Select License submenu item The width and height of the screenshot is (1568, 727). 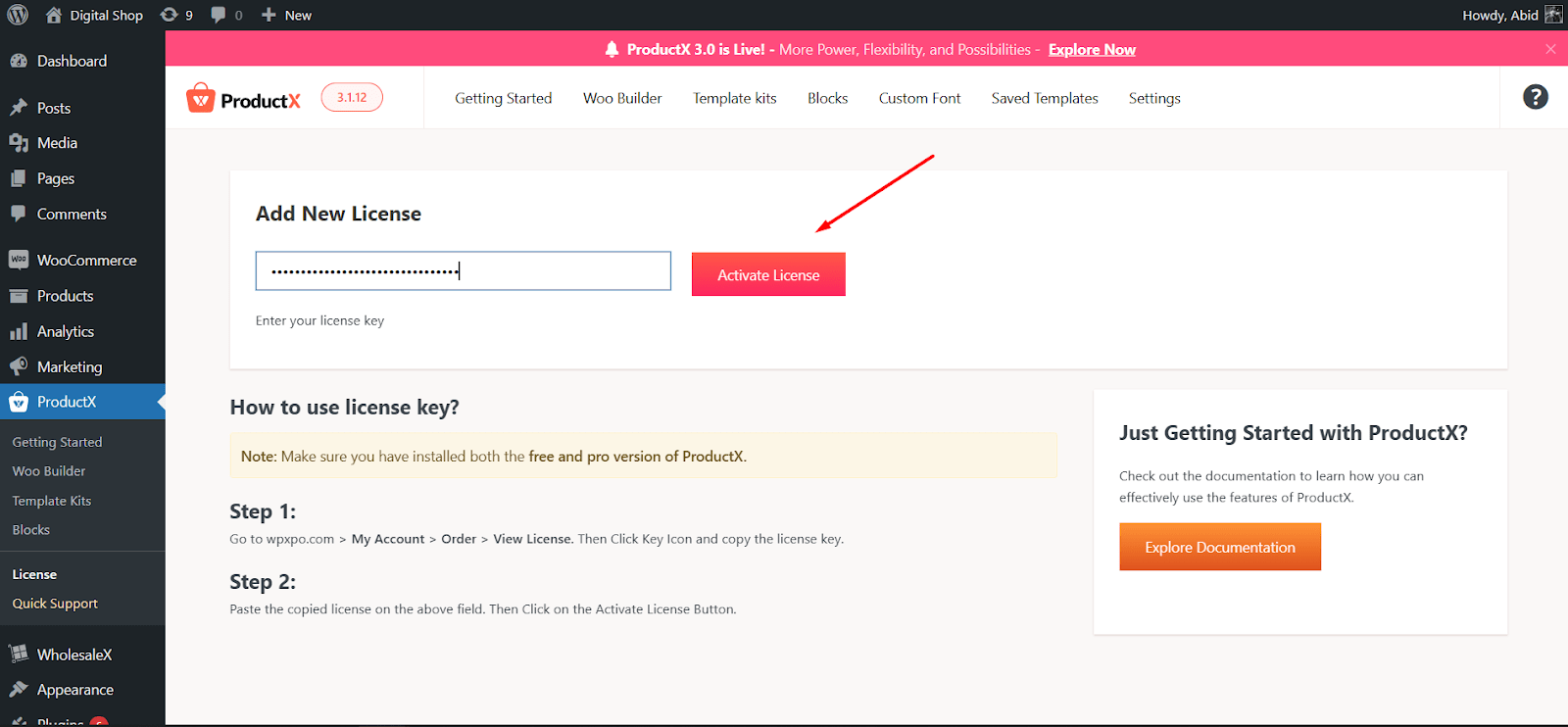[34, 574]
